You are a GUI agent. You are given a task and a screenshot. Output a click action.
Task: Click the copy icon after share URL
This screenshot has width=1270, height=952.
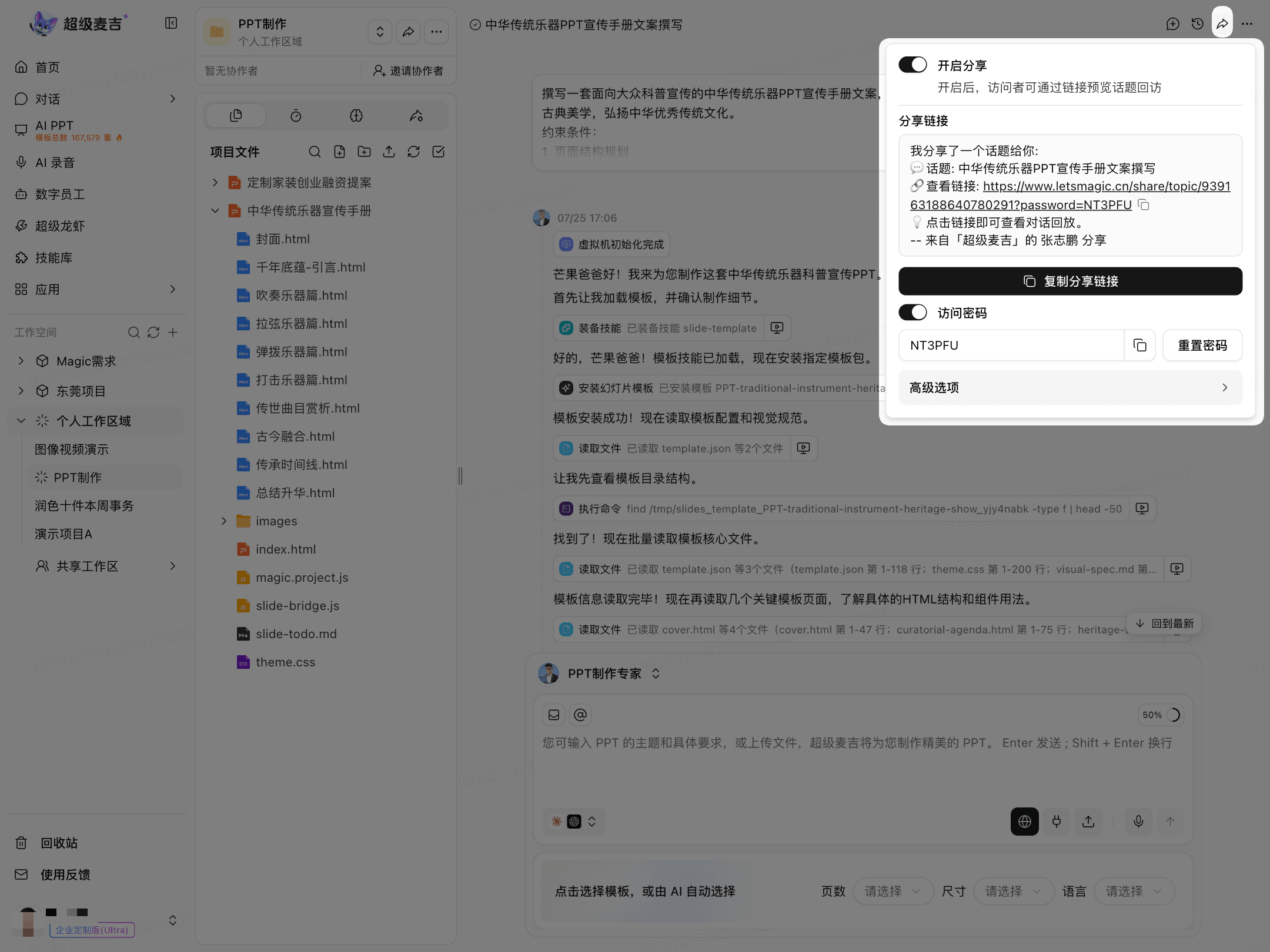(x=1144, y=205)
